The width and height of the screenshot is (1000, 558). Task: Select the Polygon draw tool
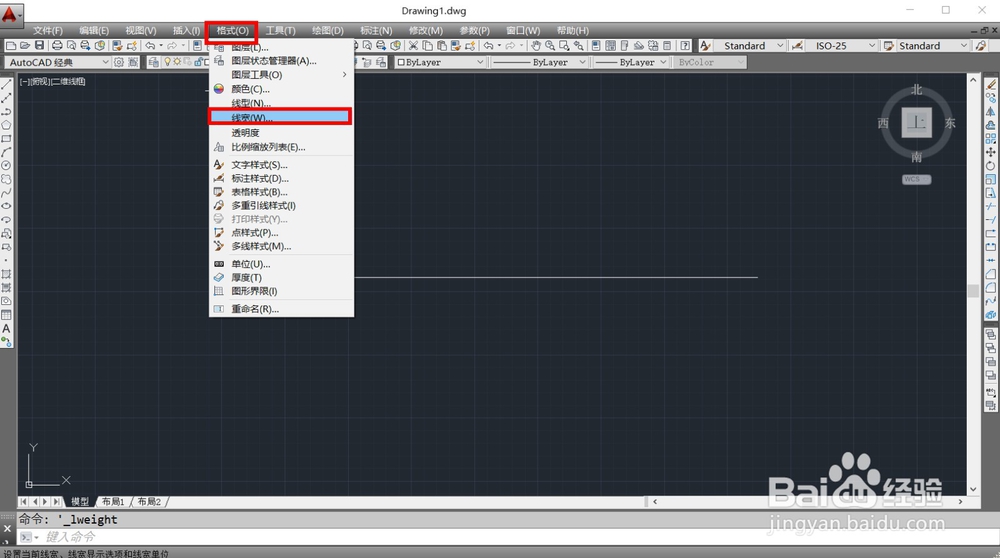pyautogui.click(x=6, y=125)
